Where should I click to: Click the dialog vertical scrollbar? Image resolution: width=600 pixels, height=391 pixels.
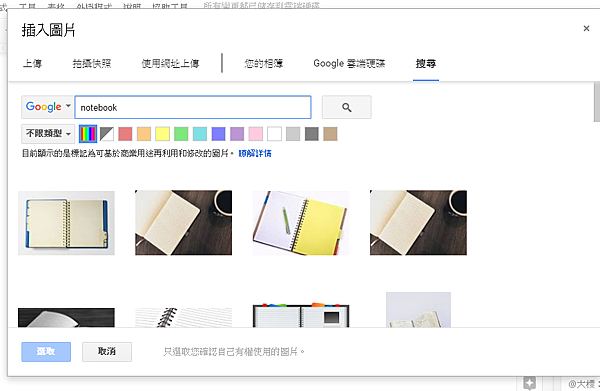(597, 102)
